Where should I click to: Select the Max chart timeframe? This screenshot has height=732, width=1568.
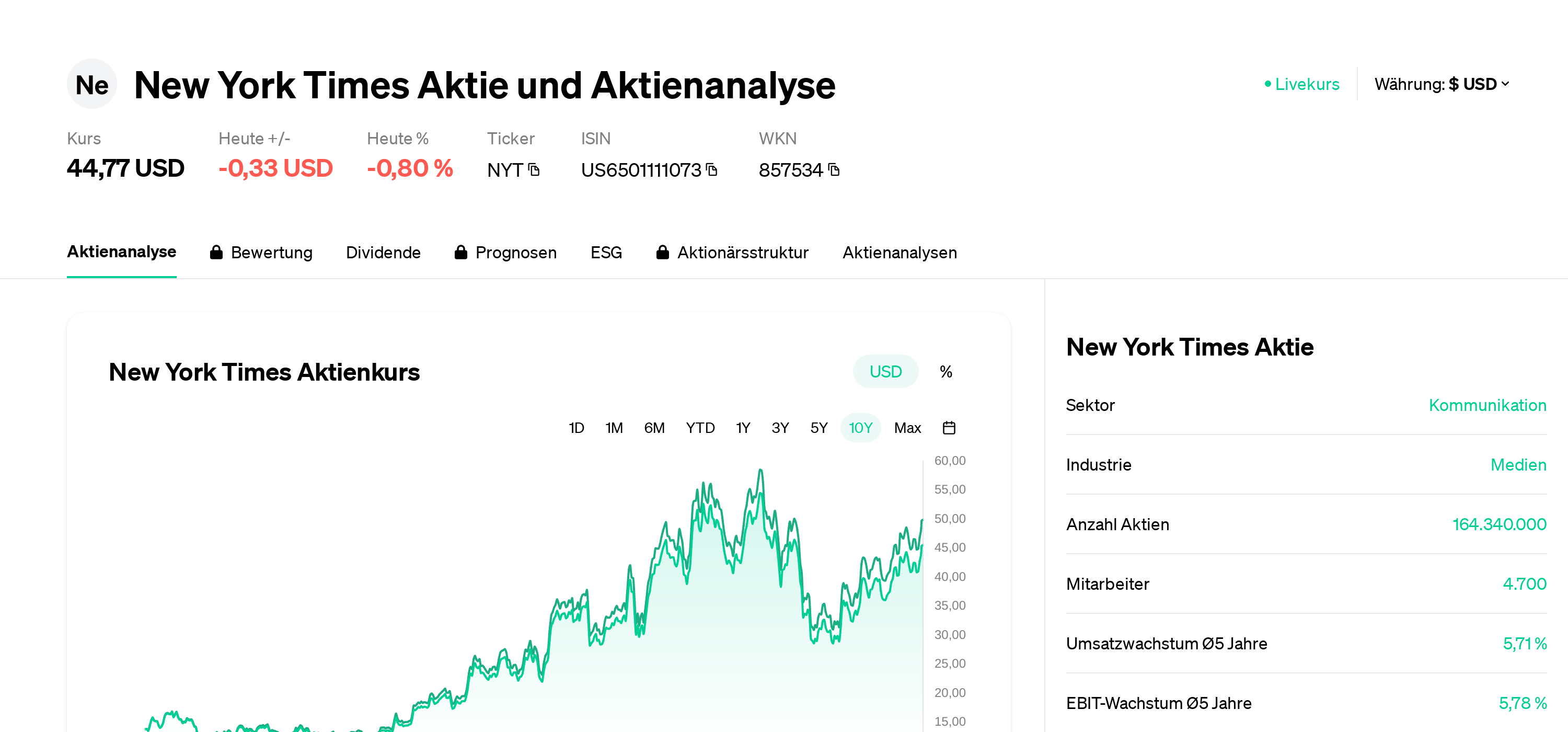pyautogui.click(x=907, y=428)
